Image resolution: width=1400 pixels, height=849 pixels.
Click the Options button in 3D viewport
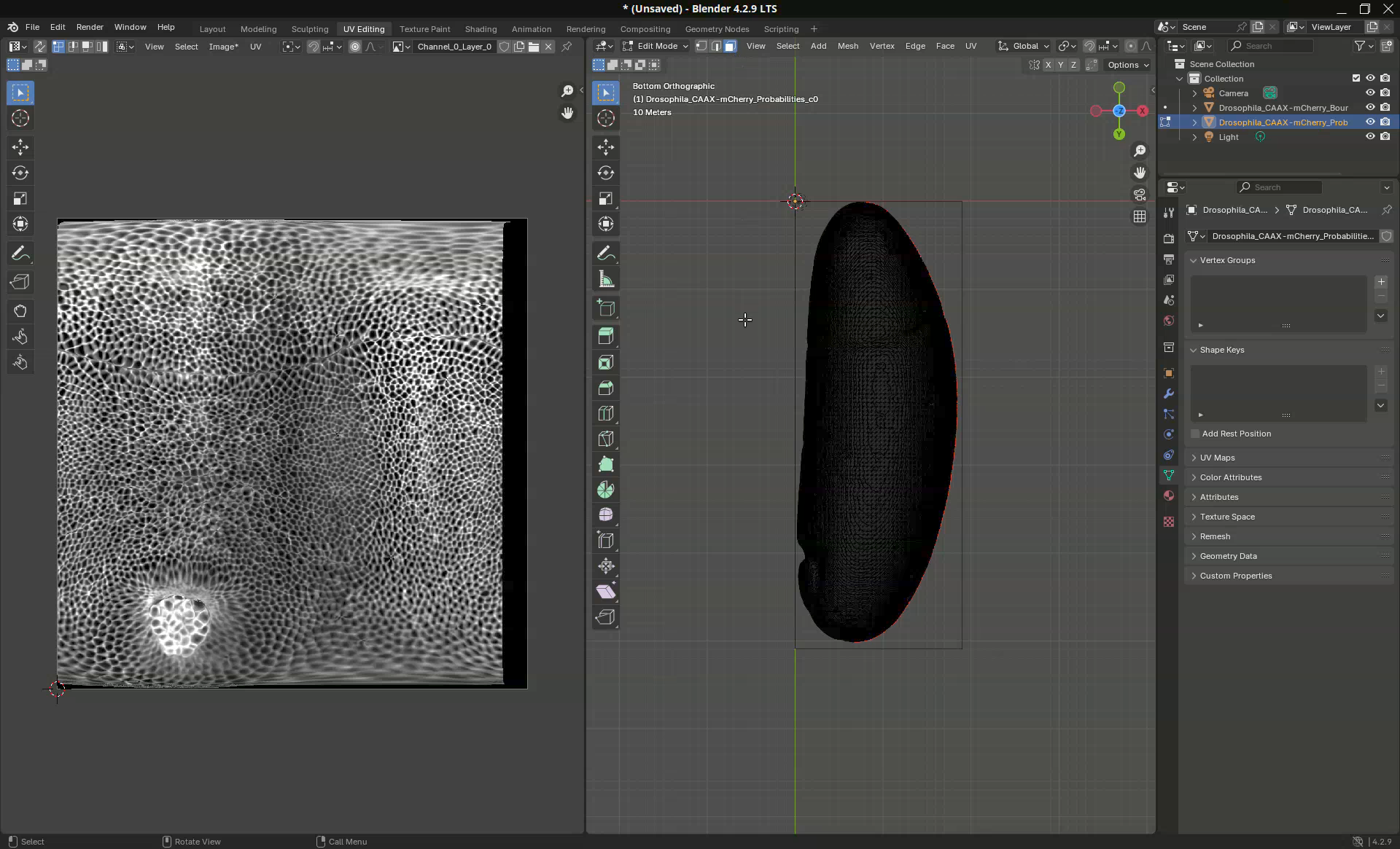pos(1127,65)
